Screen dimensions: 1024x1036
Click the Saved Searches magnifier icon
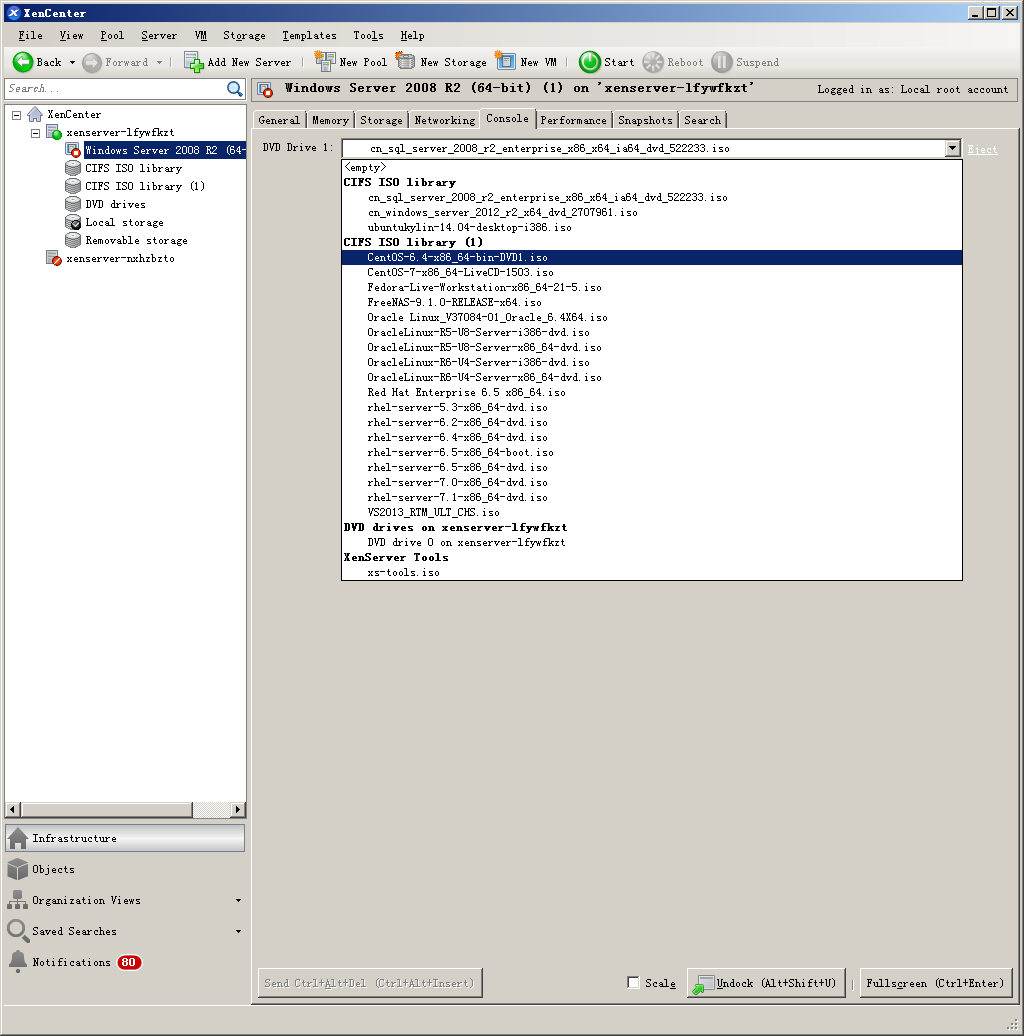click(x=18, y=931)
